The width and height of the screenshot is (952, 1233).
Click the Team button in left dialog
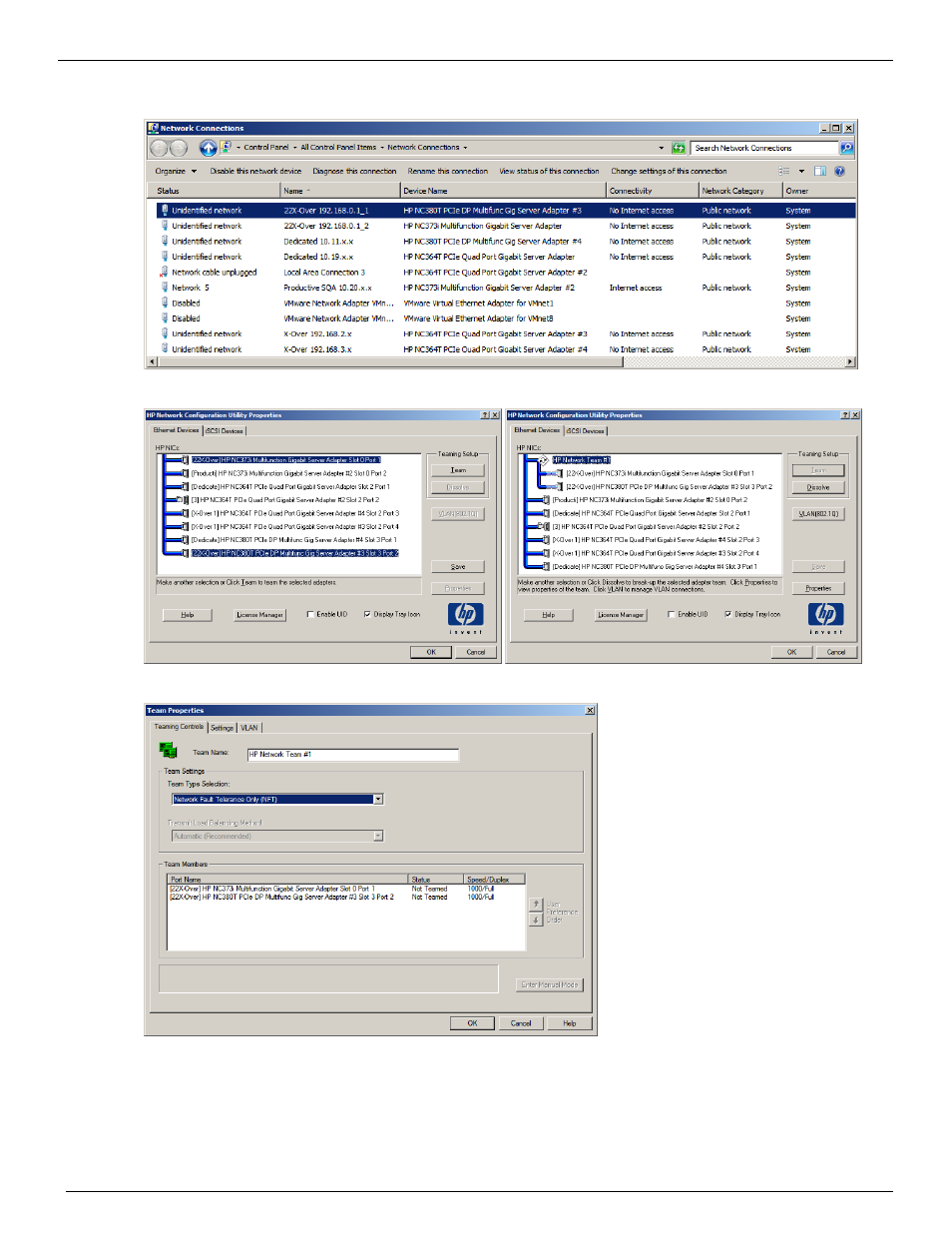pyautogui.click(x=458, y=470)
